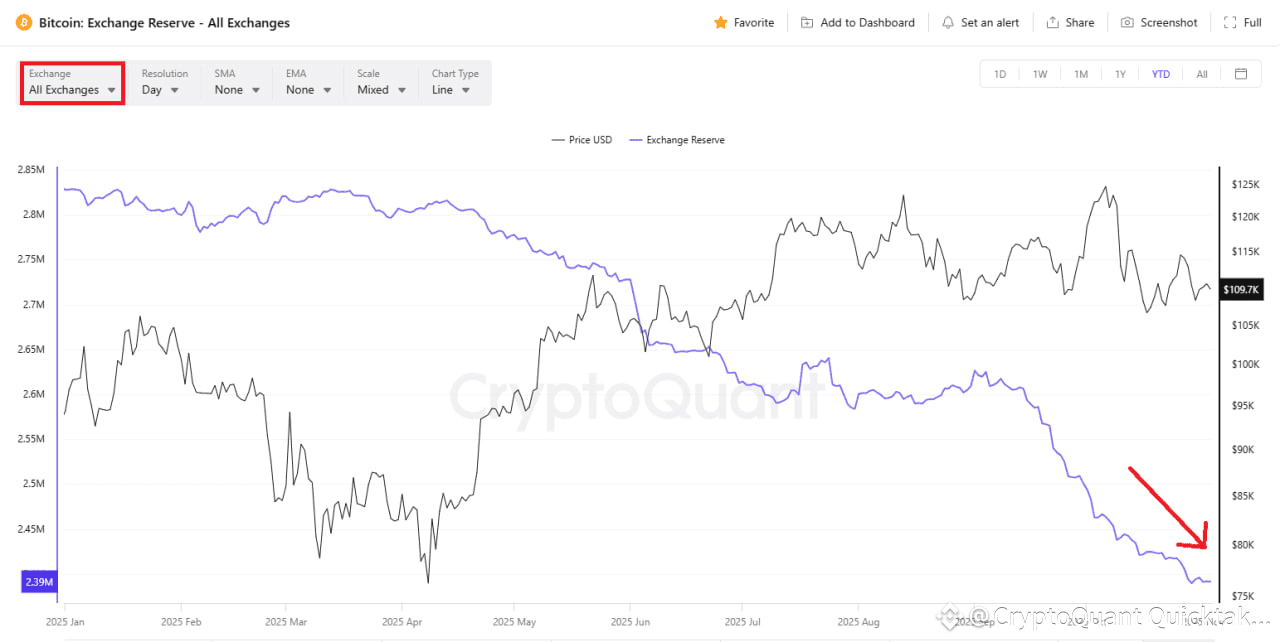Image resolution: width=1280 pixels, height=642 pixels.
Task: Select the YTD time range
Action: (1161, 74)
